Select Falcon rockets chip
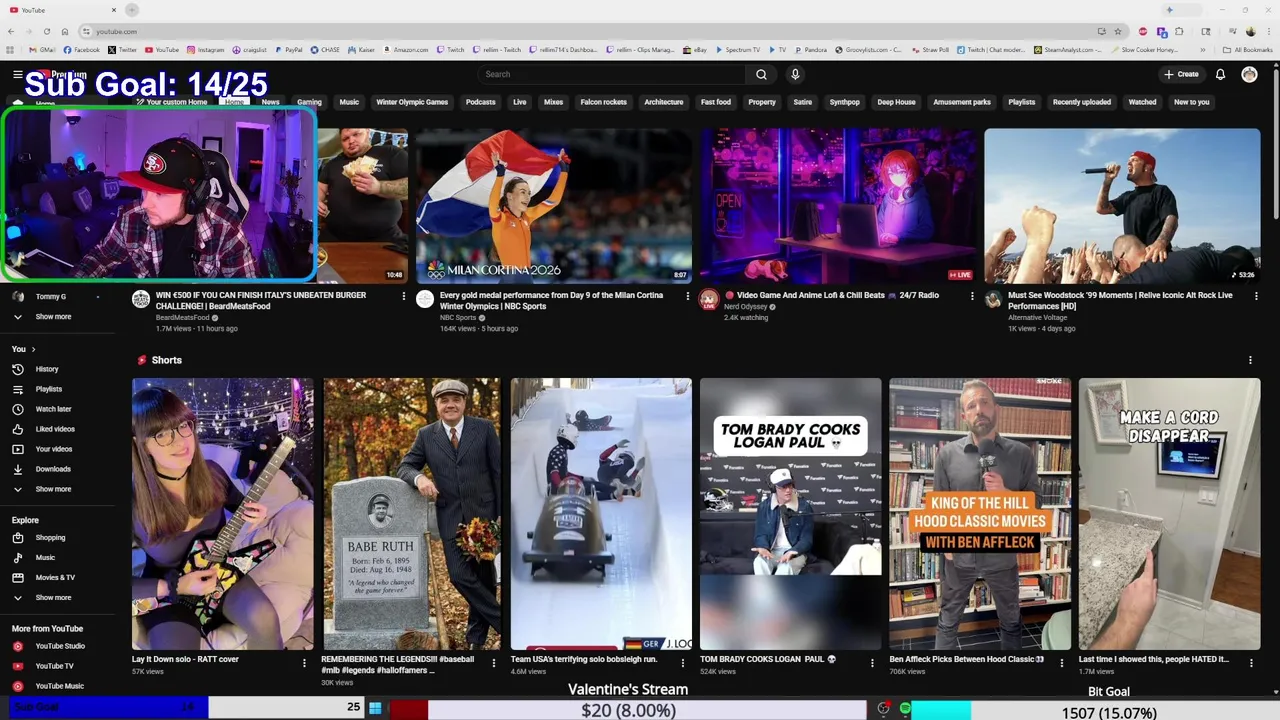 click(x=603, y=102)
